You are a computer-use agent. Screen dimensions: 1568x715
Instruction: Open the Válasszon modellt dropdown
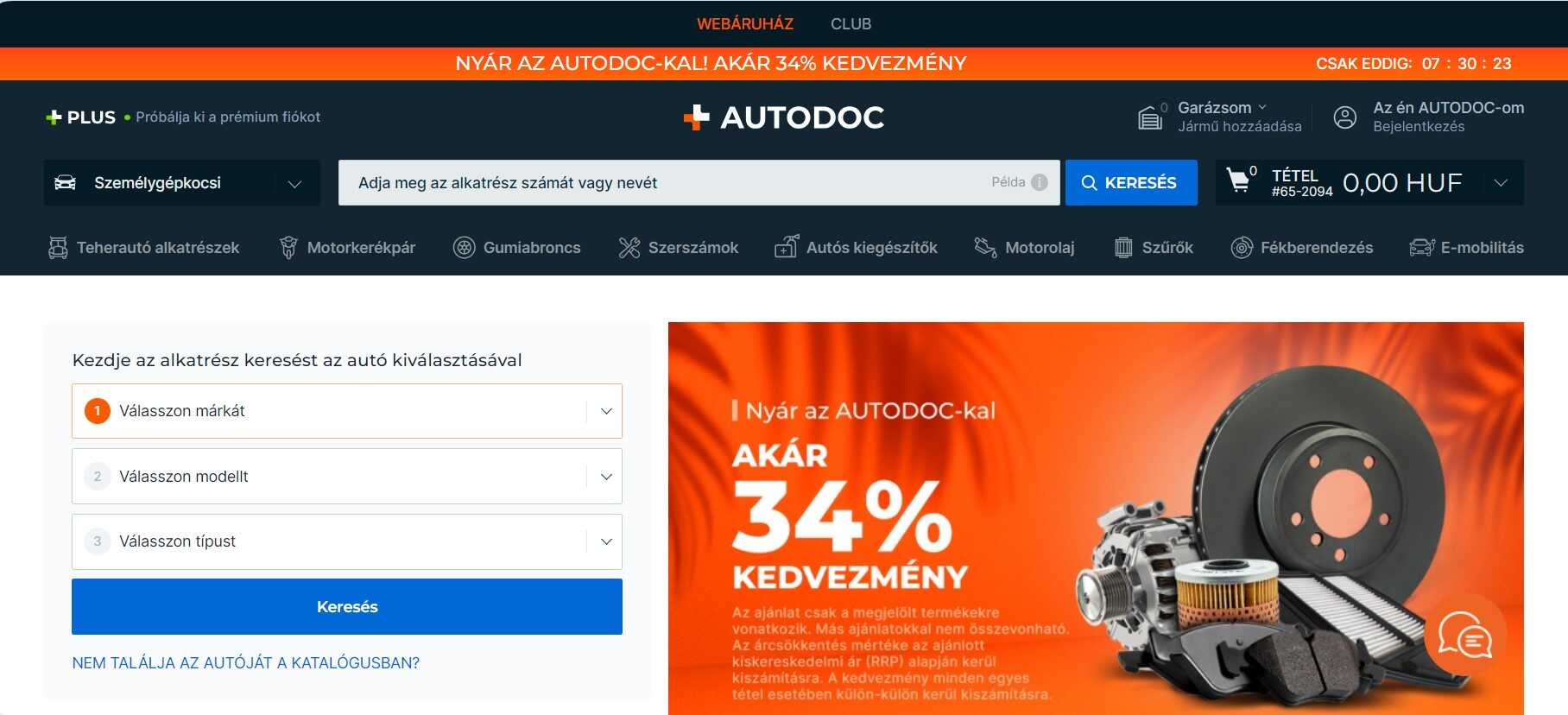click(x=347, y=477)
